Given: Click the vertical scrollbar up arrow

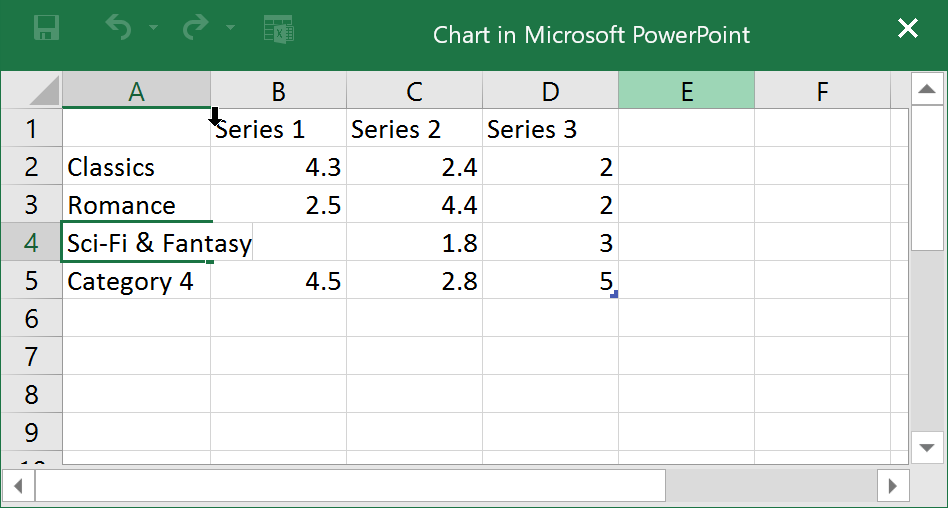Looking at the screenshot, I should tap(927, 89).
